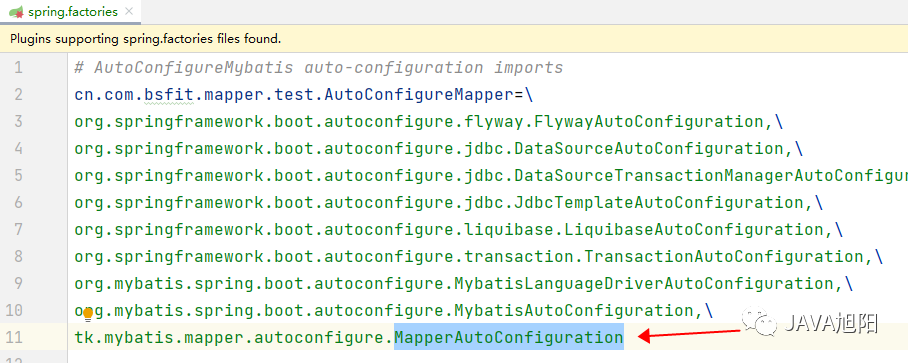Click on FlywayAutoConfiguration class name

point(650,122)
